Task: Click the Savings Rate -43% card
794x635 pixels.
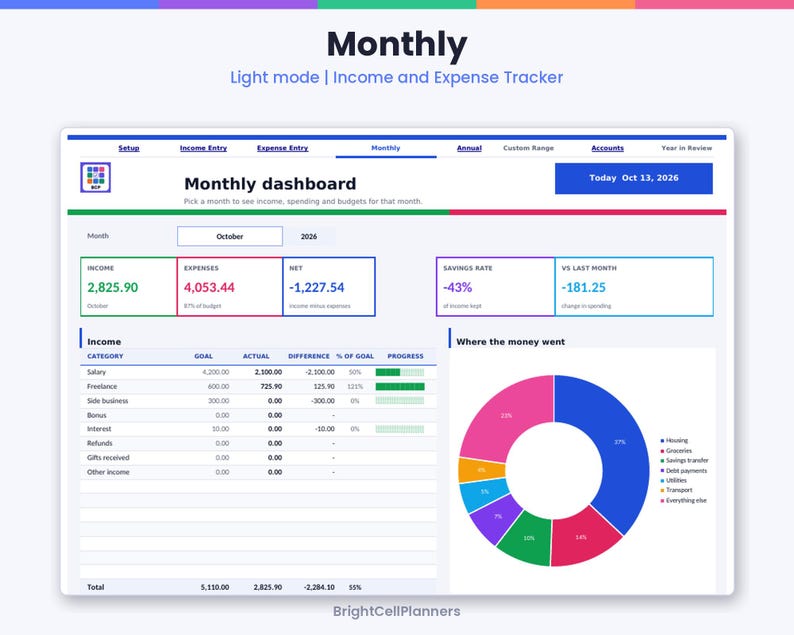Action: (496, 287)
